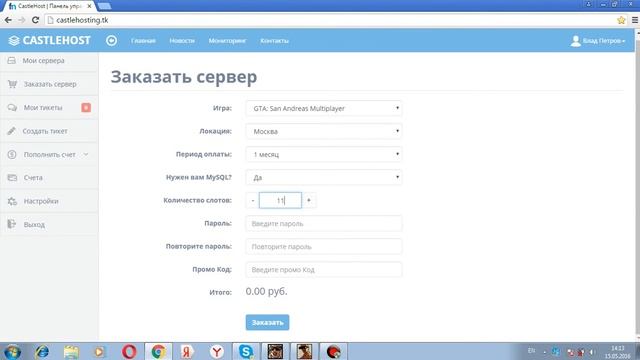The width and height of the screenshot is (640, 360).
Task: Open Заказать сервер in sidebar
Action: tap(49, 84)
